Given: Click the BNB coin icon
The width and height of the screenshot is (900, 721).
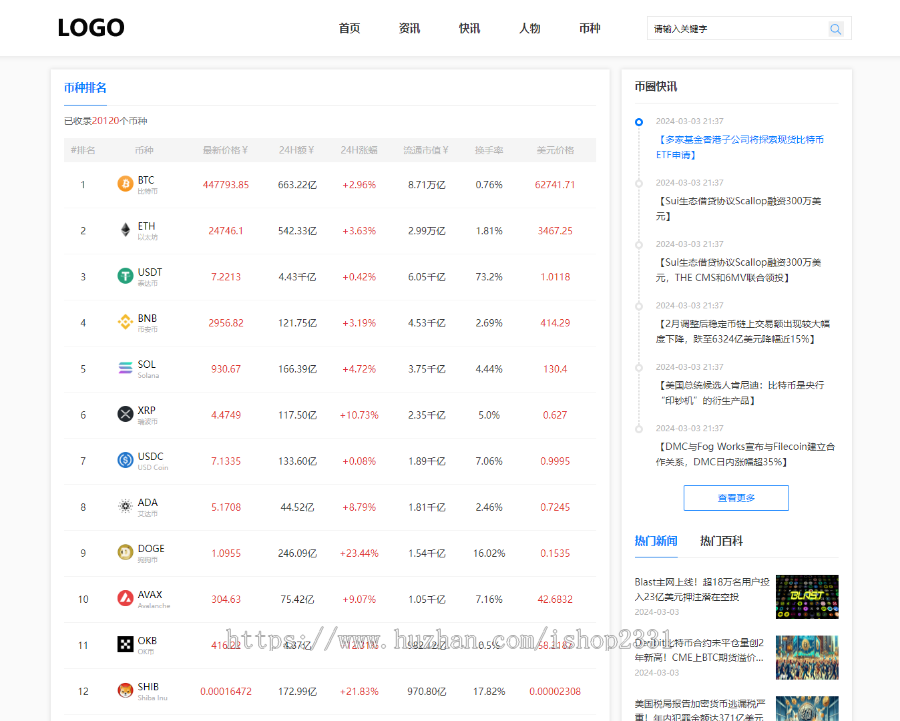Looking at the screenshot, I should [125, 322].
